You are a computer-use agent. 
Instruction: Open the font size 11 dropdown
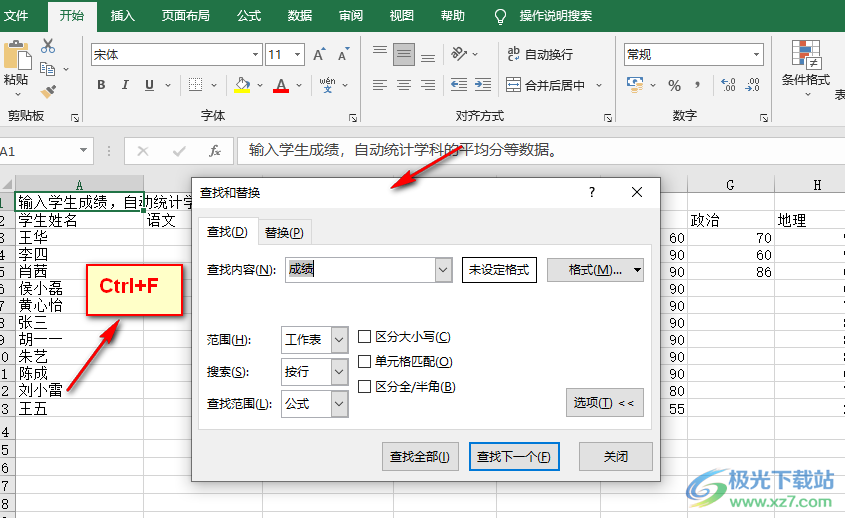[297, 54]
